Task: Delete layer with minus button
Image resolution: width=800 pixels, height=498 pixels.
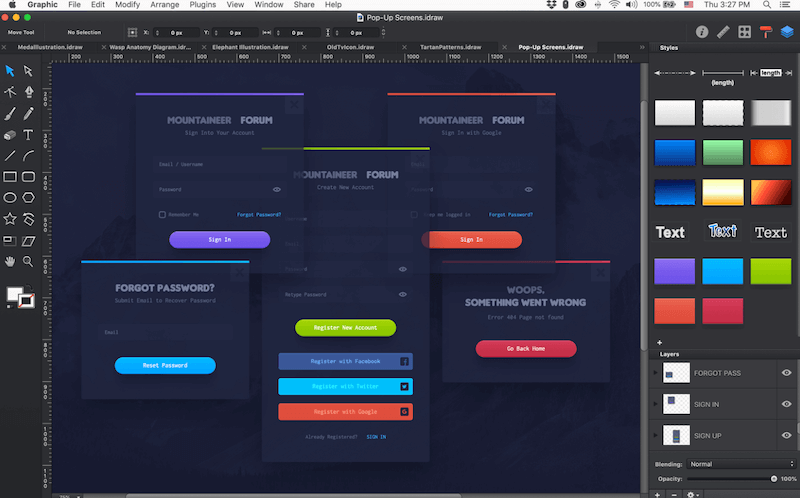Action: [674, 494]
